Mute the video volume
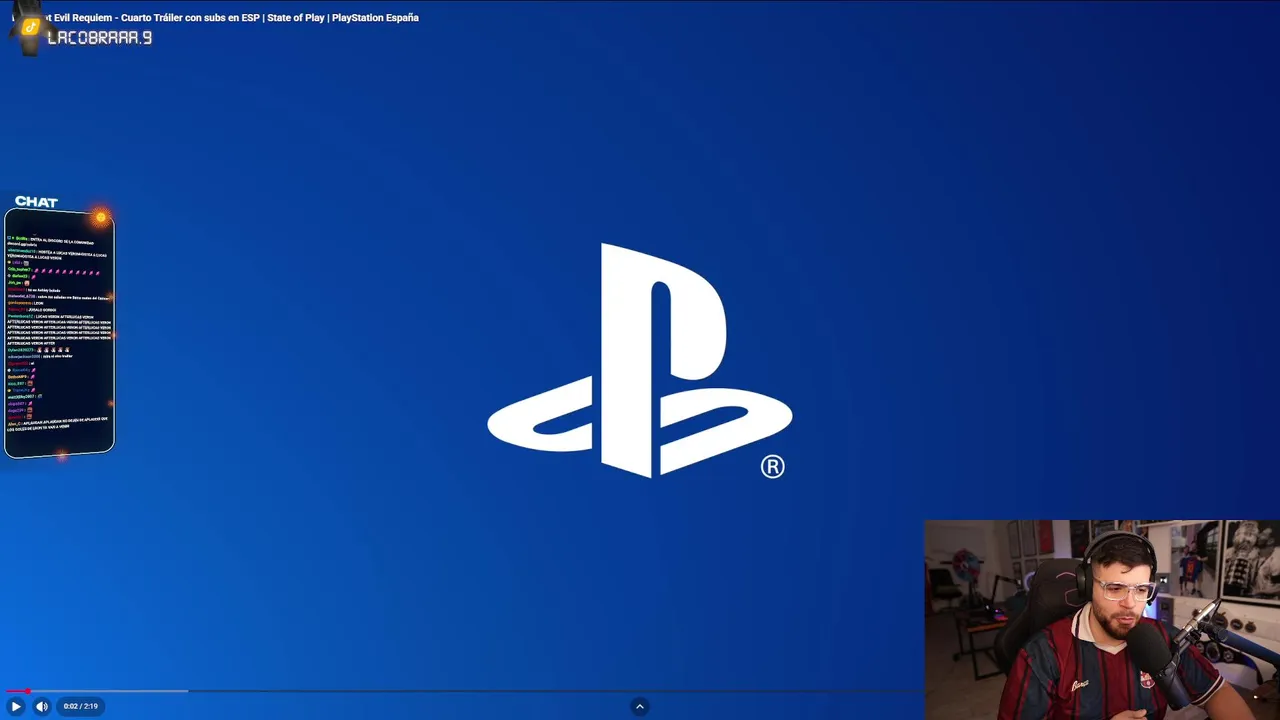Screen dimensions: 1280x720 pos(42,706)
